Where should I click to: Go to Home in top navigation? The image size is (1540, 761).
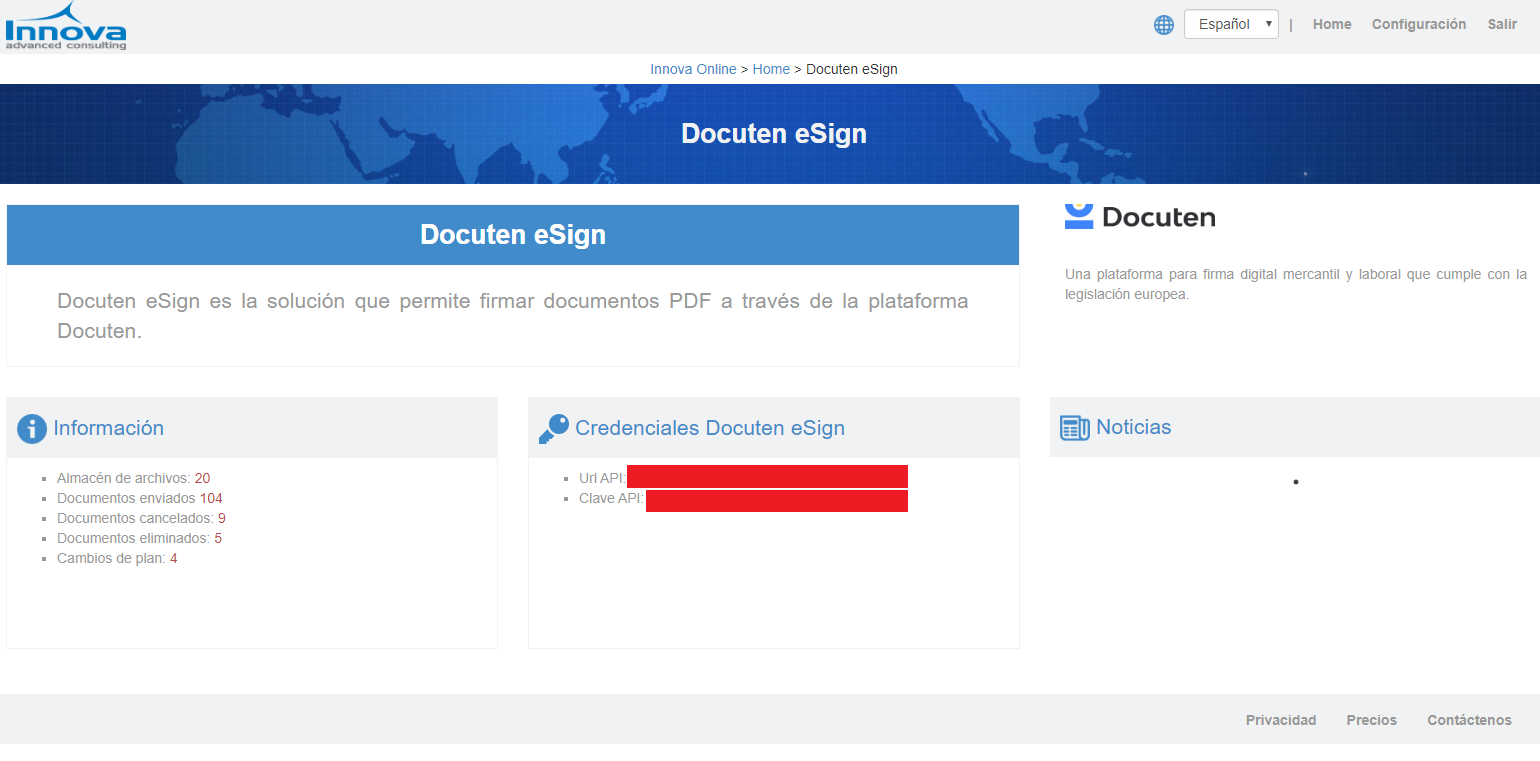click(x=1332, y=24)
